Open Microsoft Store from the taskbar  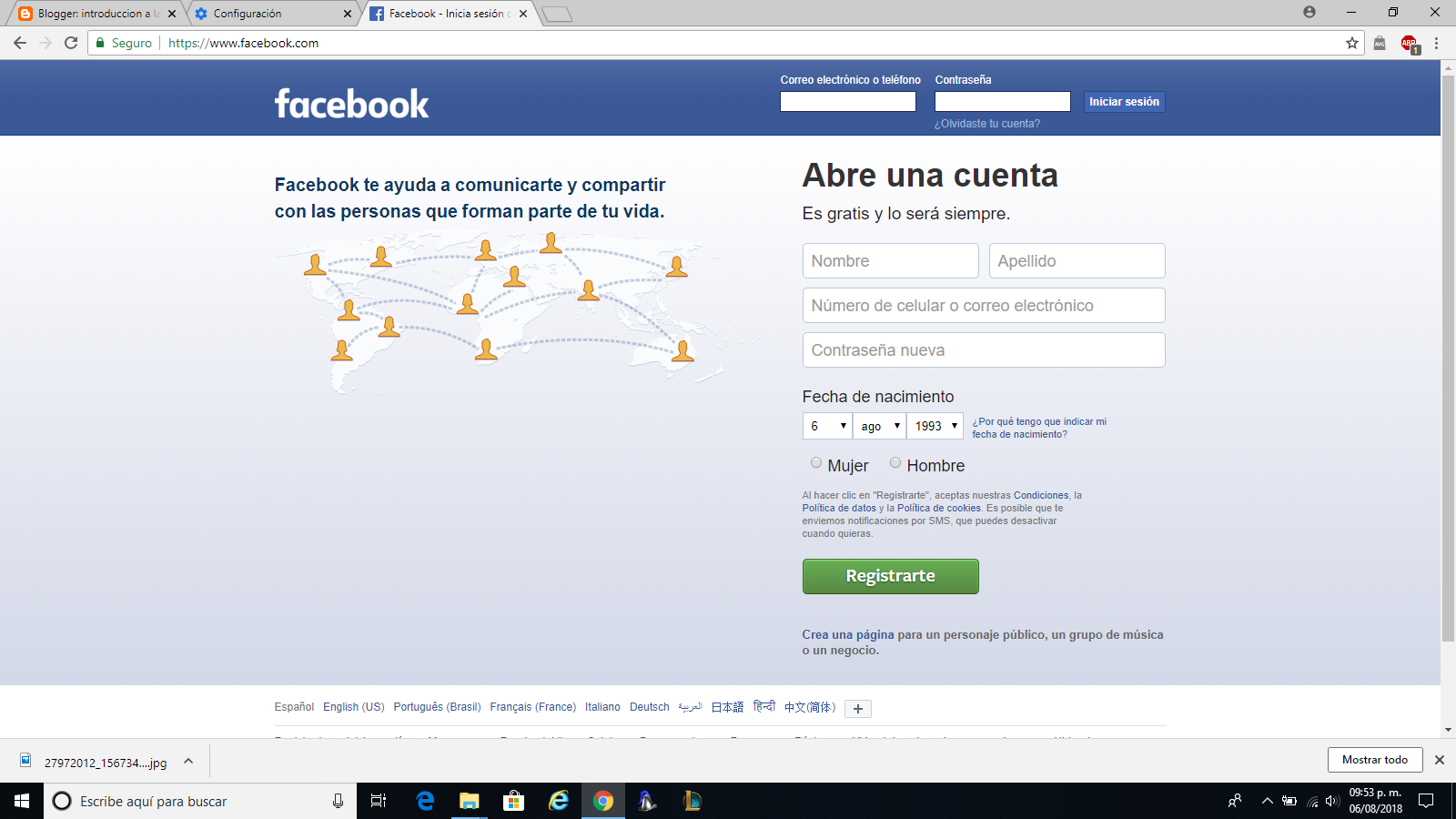point(513,801)
